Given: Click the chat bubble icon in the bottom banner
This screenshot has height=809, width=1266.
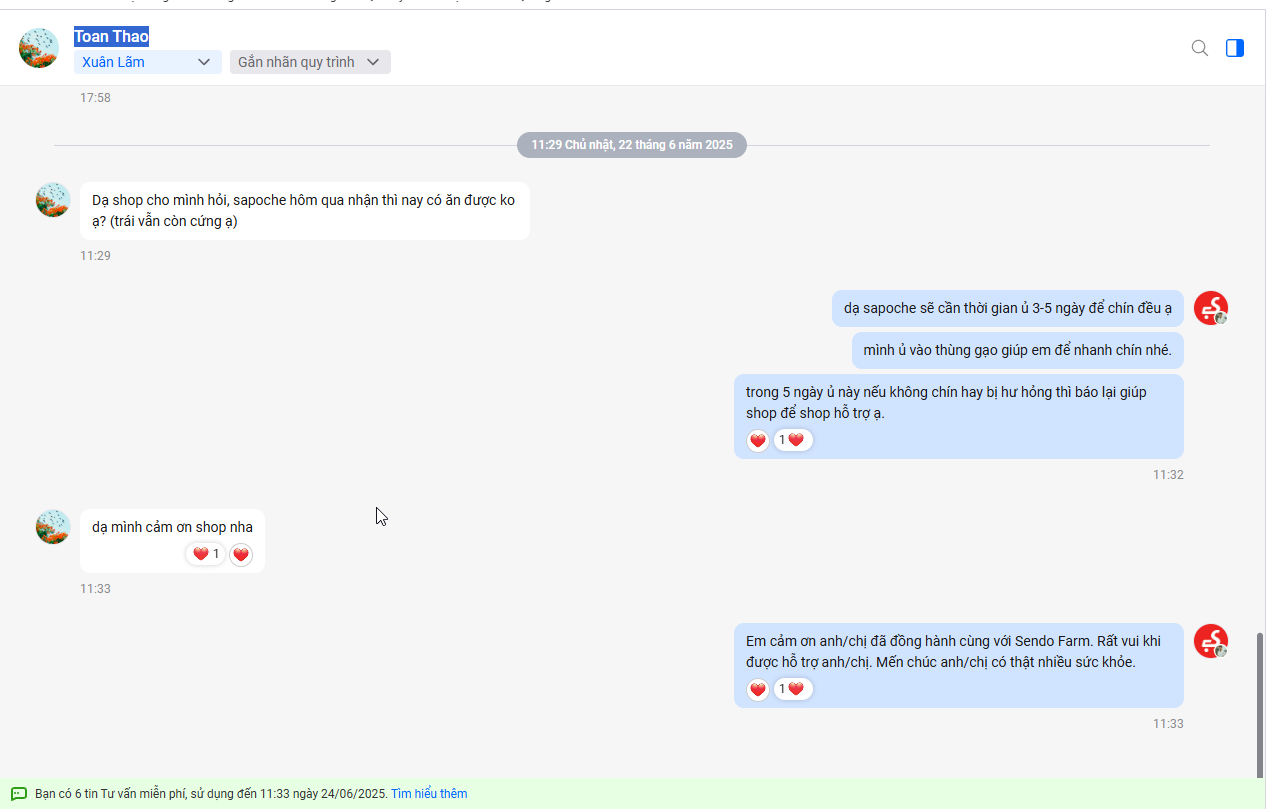Looking at the screenshot, I should pos(19,794).
